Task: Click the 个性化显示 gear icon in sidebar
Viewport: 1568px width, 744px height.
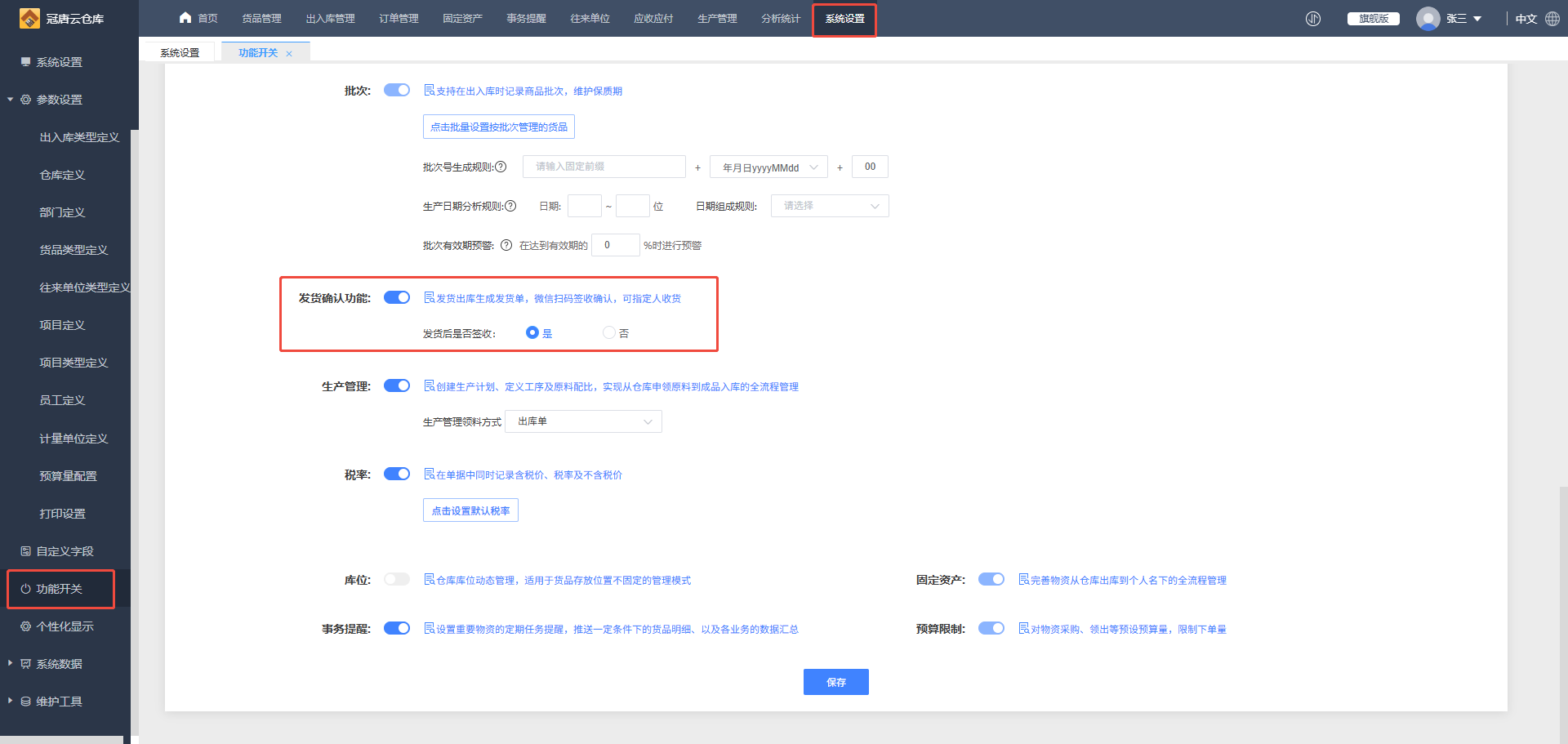Action: 25,626
